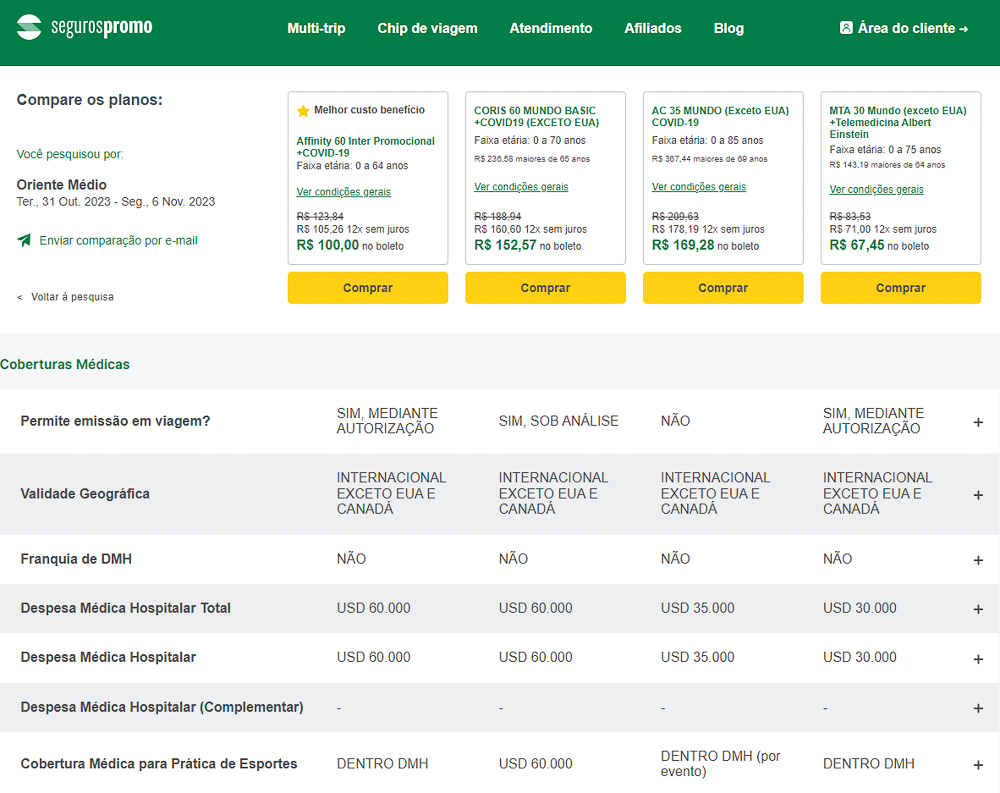The image size is (1000, 793).
Task: Buy the CORIS 60 MUNDO BASIC plan
Action: coord(545,288)
